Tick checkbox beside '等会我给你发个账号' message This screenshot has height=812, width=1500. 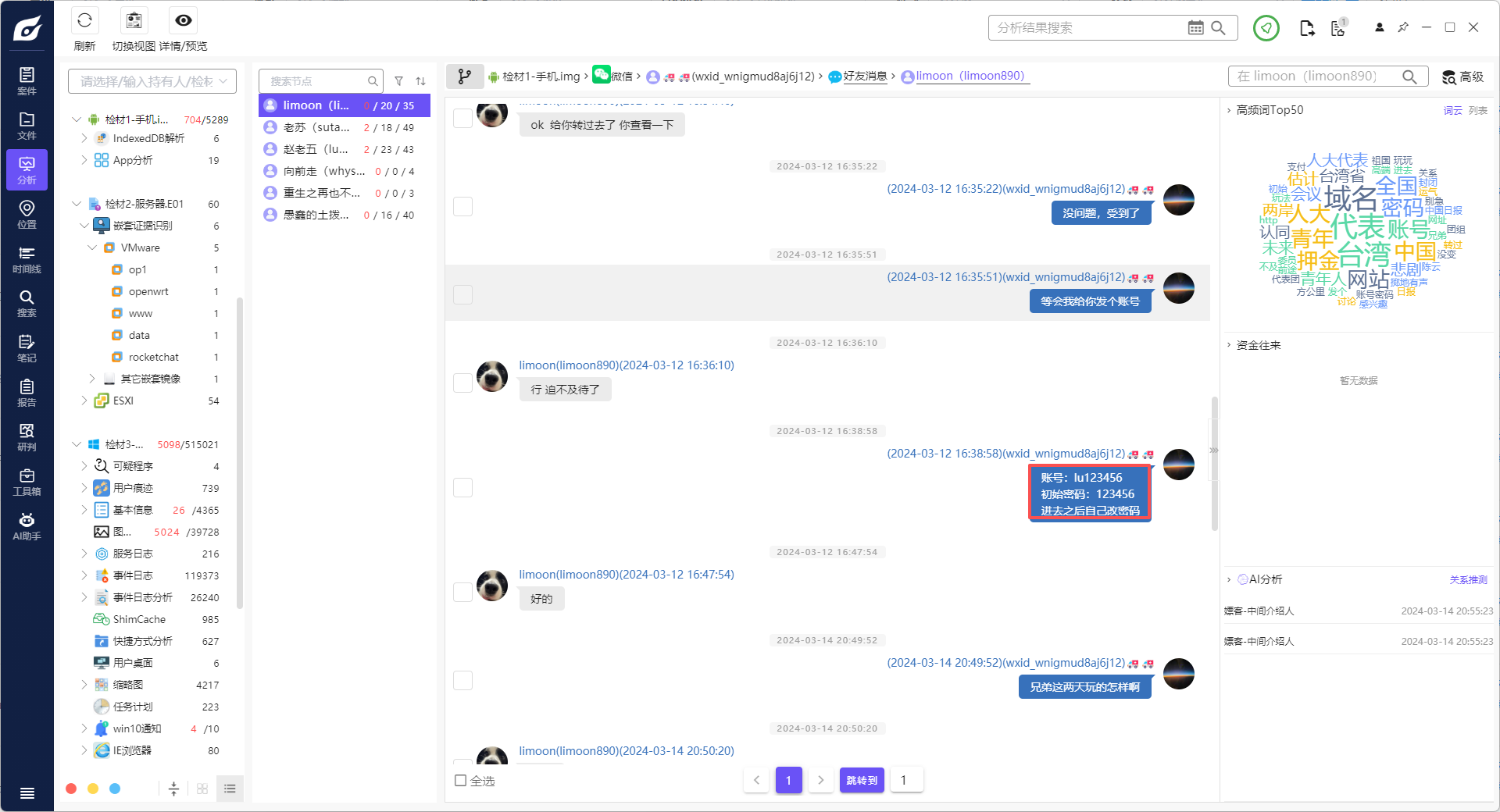(x=463, y=294)
